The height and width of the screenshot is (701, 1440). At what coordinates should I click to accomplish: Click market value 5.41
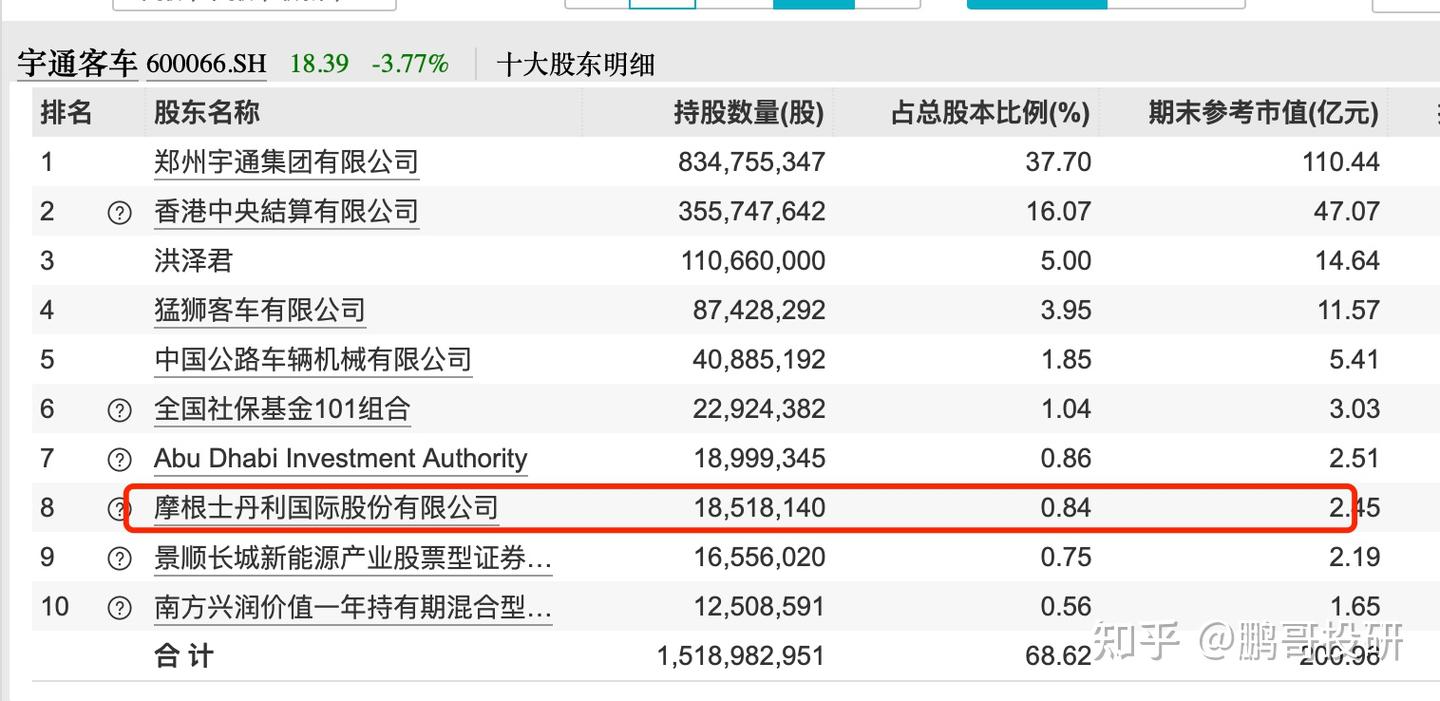[x=1355, y=359]
